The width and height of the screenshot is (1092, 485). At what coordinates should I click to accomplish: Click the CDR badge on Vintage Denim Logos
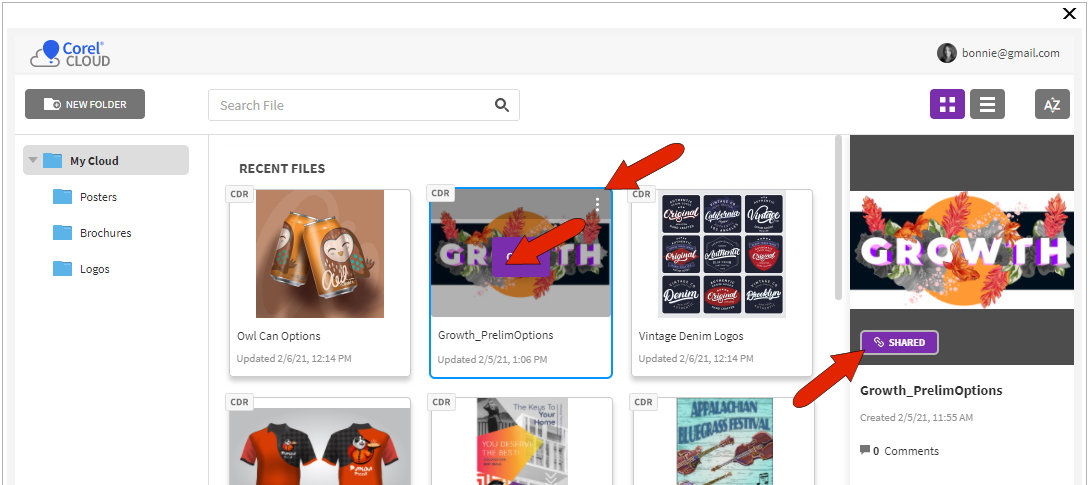pyautogui.click(x=641, y=194)
